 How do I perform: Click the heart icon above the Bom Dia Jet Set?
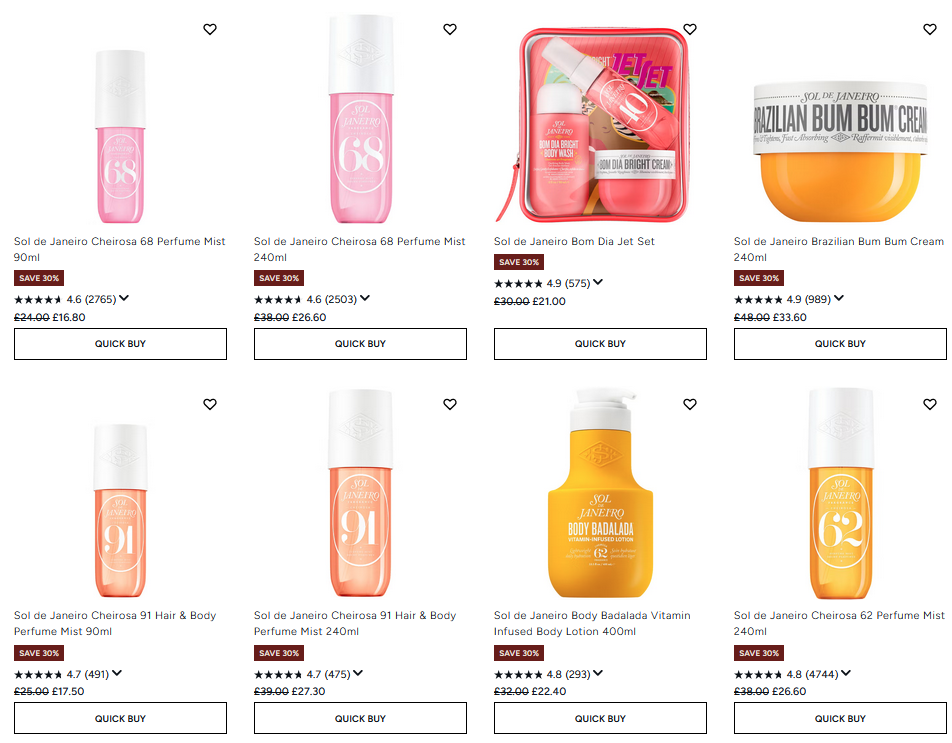(x=689, y=29)
